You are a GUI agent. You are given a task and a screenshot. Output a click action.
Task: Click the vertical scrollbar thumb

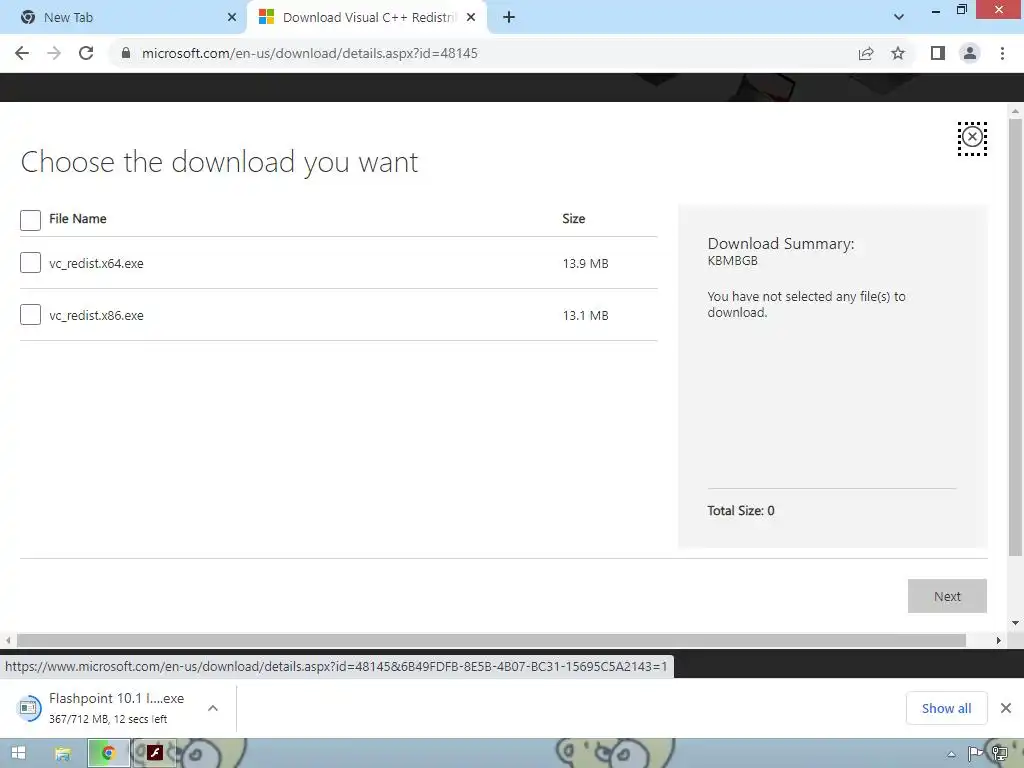coord(1016,338)
